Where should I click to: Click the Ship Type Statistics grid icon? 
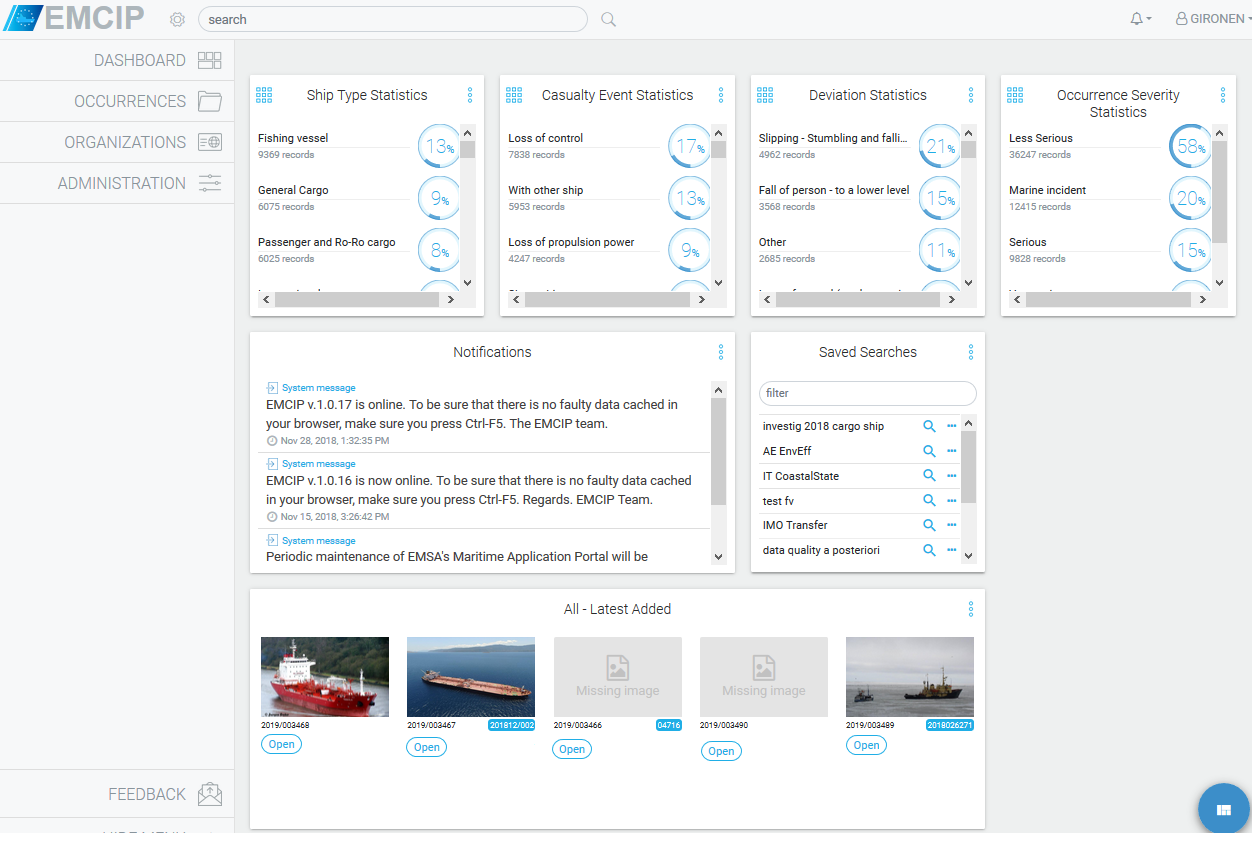(264, 95)
